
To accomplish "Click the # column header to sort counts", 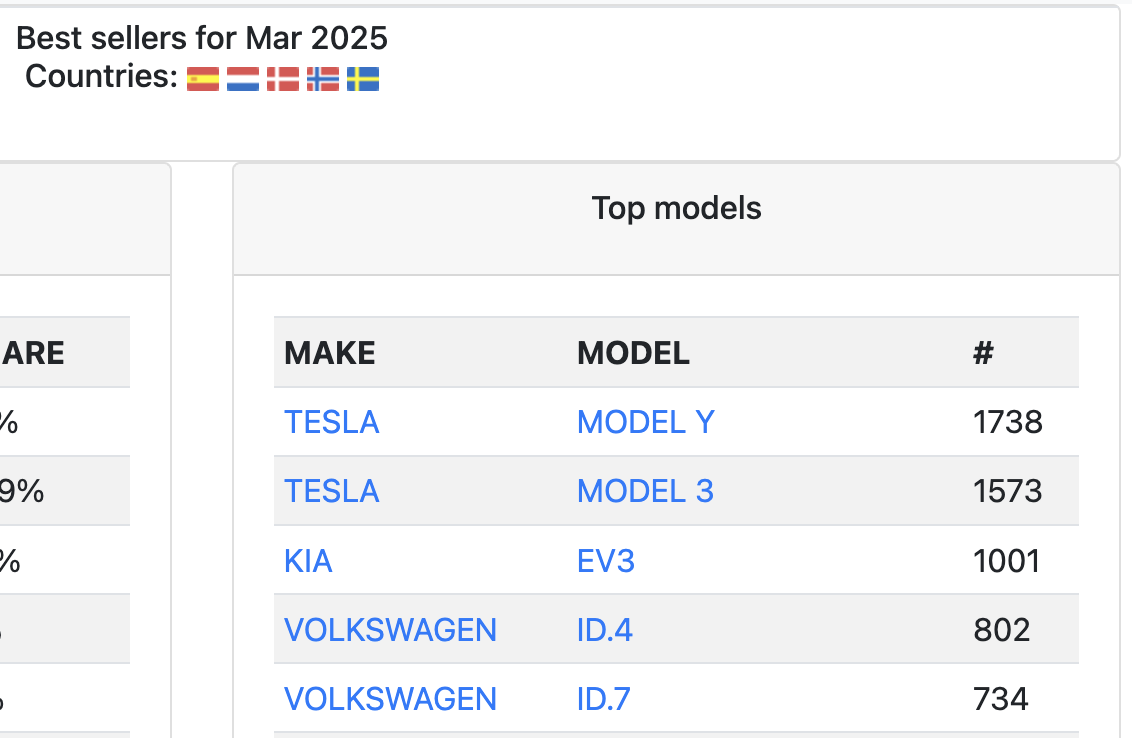I will click(983, 353).
